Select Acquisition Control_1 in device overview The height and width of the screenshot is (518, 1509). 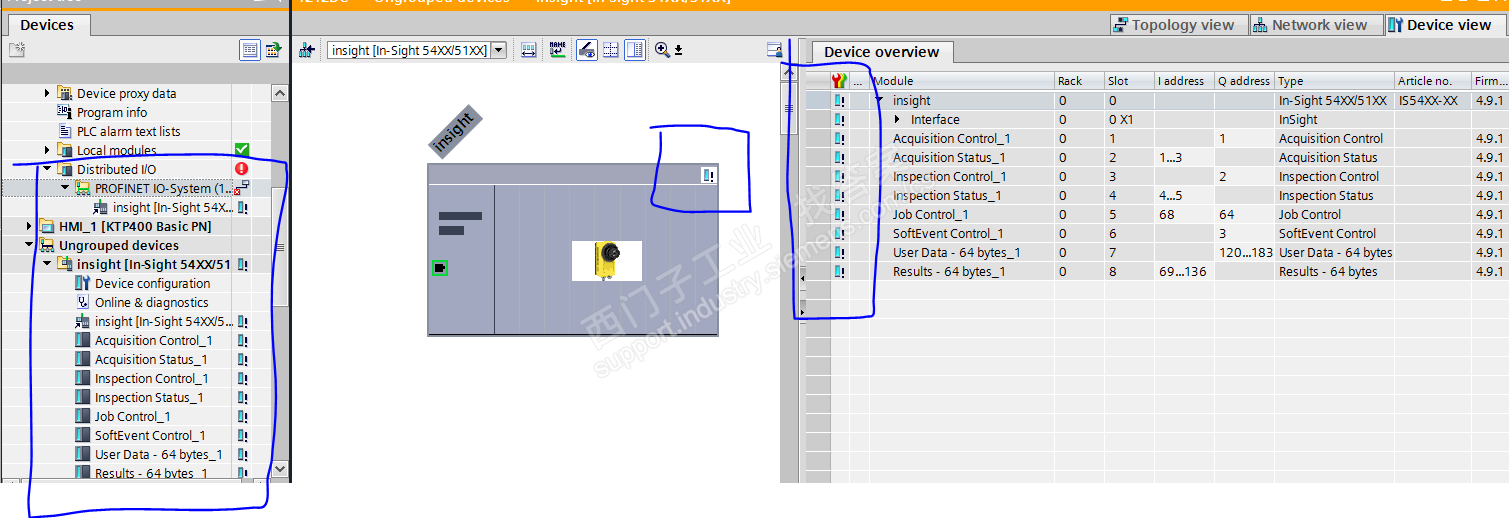(951, 138)
